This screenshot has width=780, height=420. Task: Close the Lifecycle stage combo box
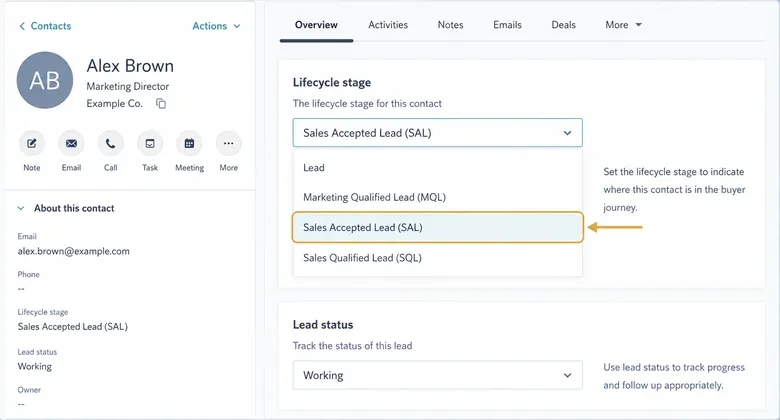point(437,133)
